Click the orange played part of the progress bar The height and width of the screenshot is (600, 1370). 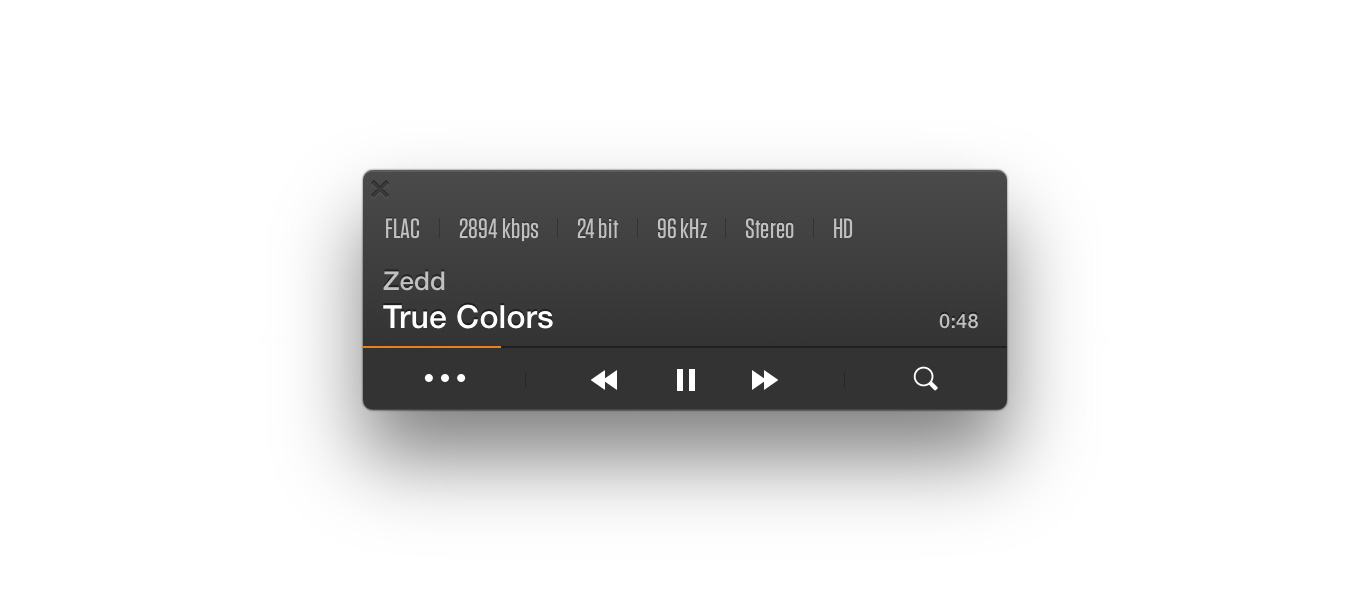[432, 347]
